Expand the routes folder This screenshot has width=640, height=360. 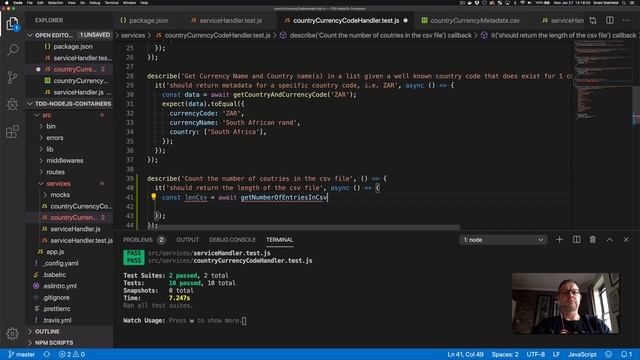pyautogui.click(x=41, y=172)
